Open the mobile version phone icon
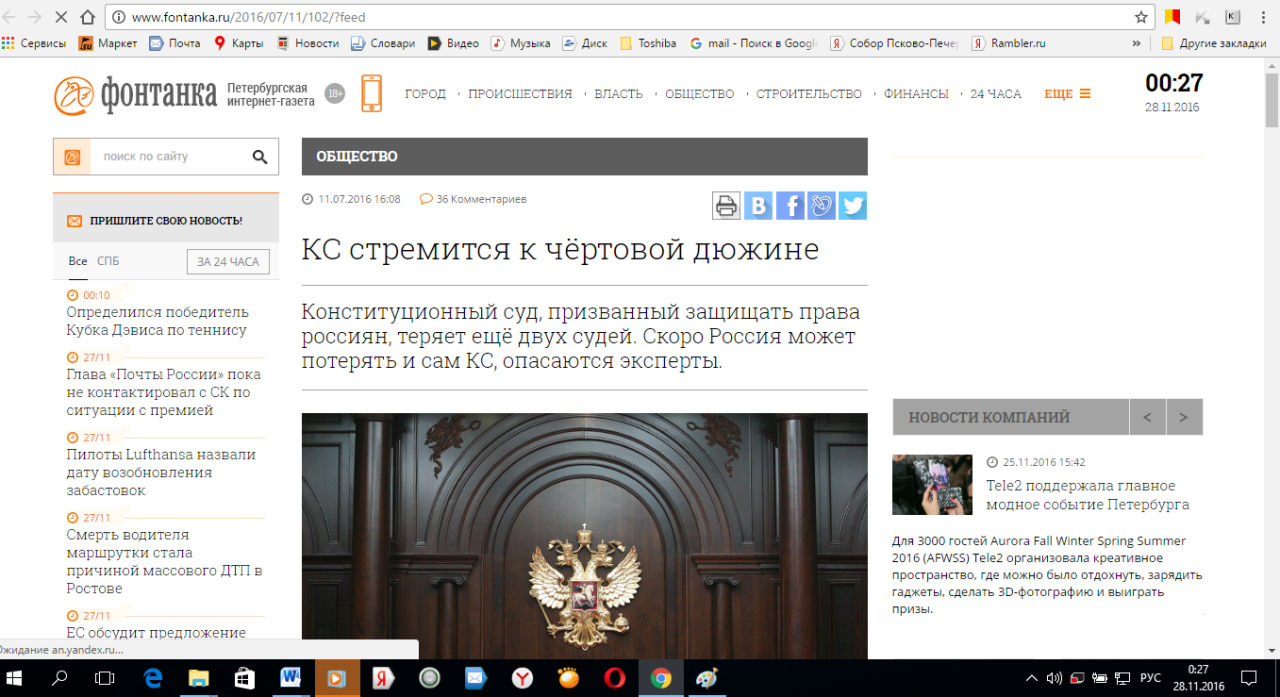Screen dimensions: 1280x697 (371, 93)
